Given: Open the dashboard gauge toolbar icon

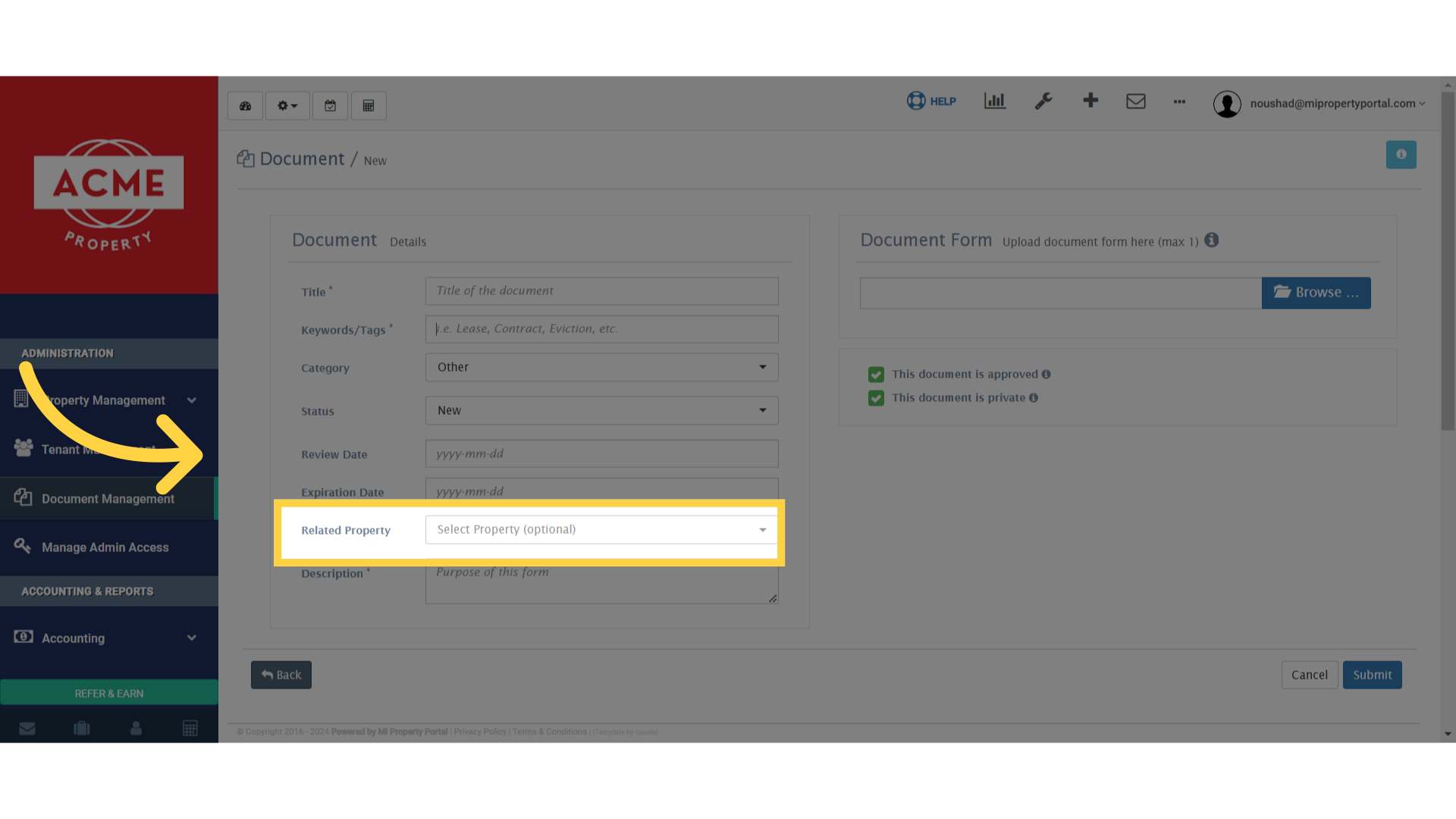Looking at the screenshot, I should click(245, 106).
